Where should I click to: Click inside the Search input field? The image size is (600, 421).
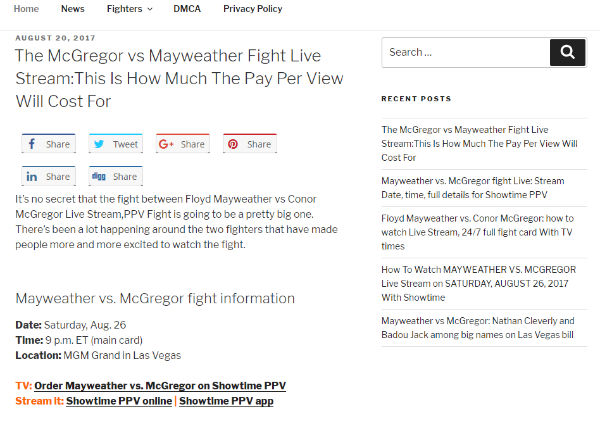coord(466,52)
